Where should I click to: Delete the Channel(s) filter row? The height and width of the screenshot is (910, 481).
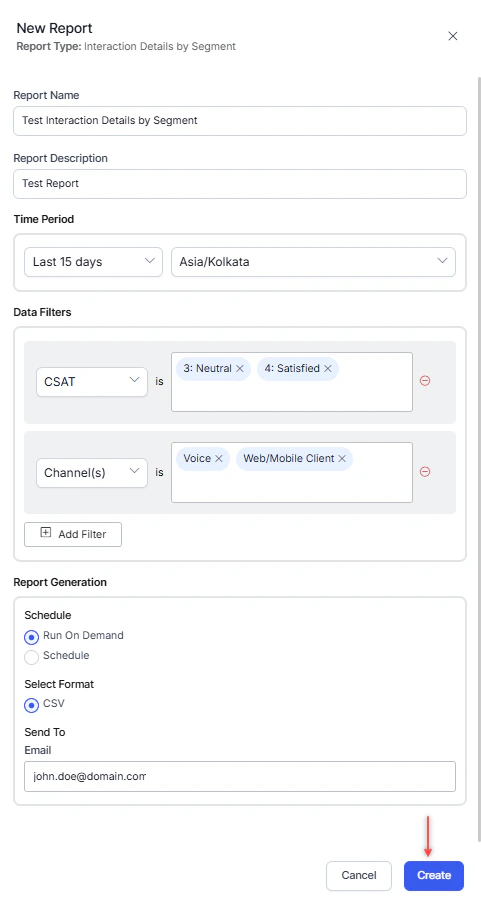tap(425, 472)
